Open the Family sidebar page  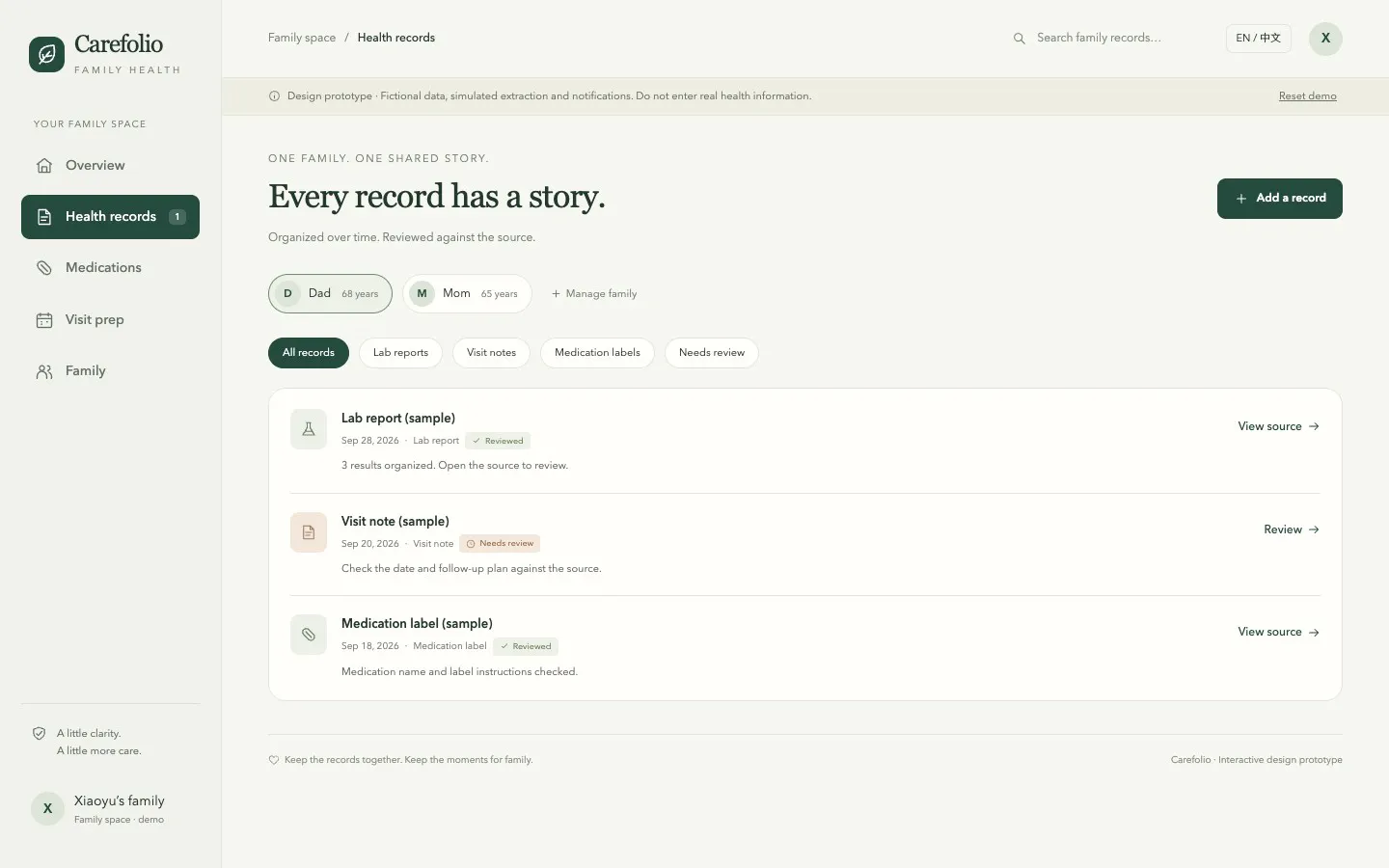pos(110,371)
